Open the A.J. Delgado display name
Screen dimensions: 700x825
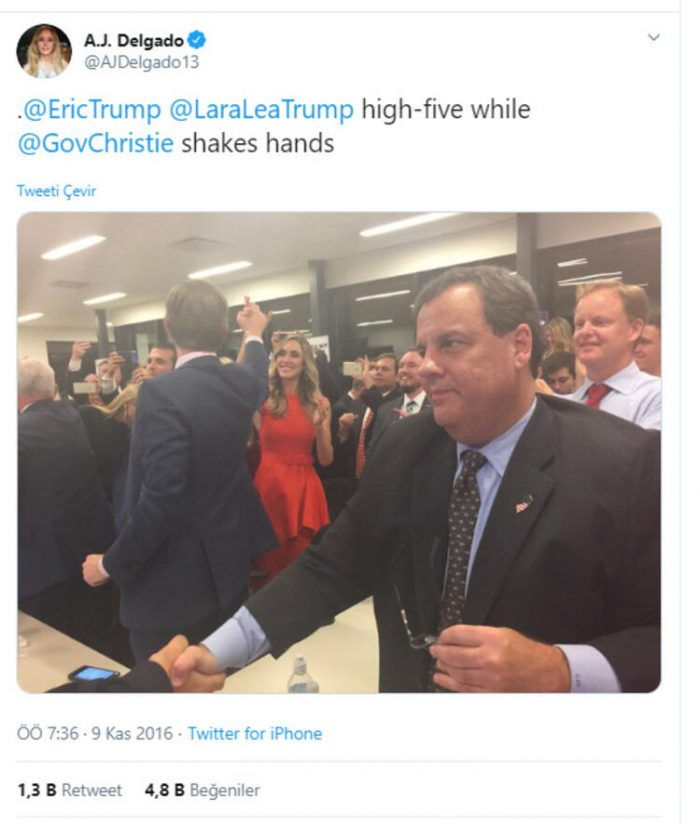pyautogui.click(x=134, y=41)
